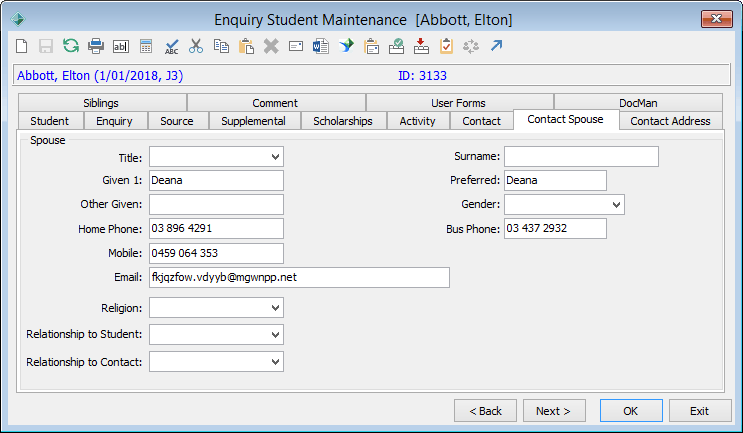The image size is (743, 433).
Task: Click the Exit button
Action: [x=700, y=411]
